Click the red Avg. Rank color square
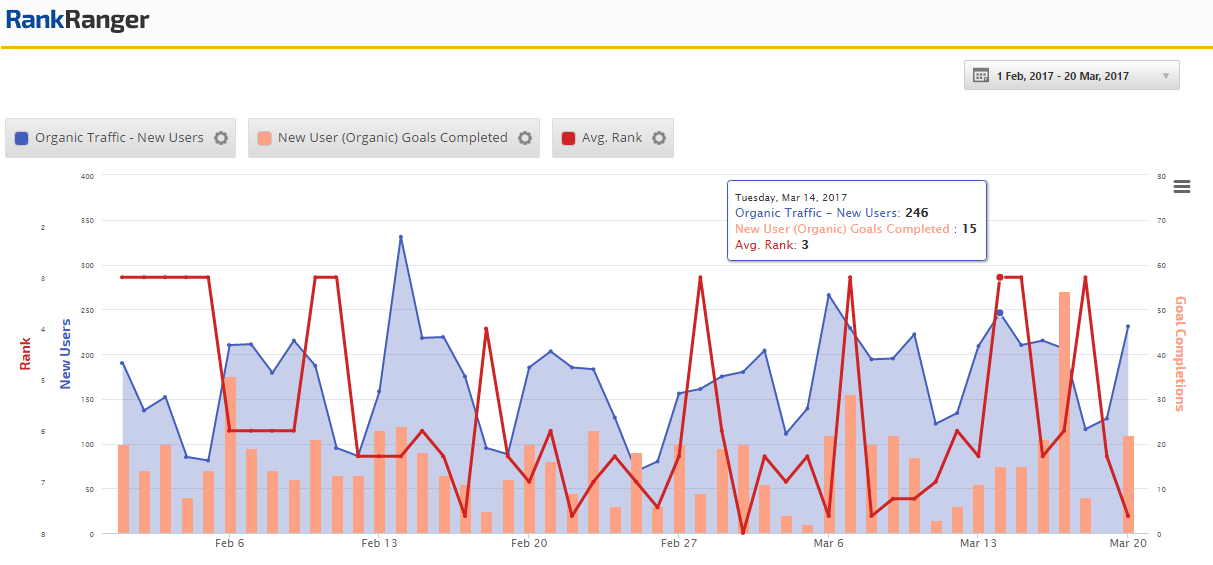Screen dimensions: 1213x565 (x=569, y=138)
